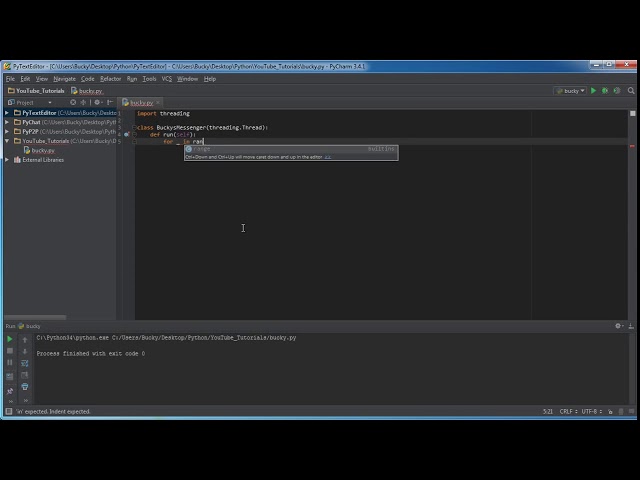This screenshot has height=480, width=640.
Task: Click the down arrow in the Run panel
Action: 25,351
